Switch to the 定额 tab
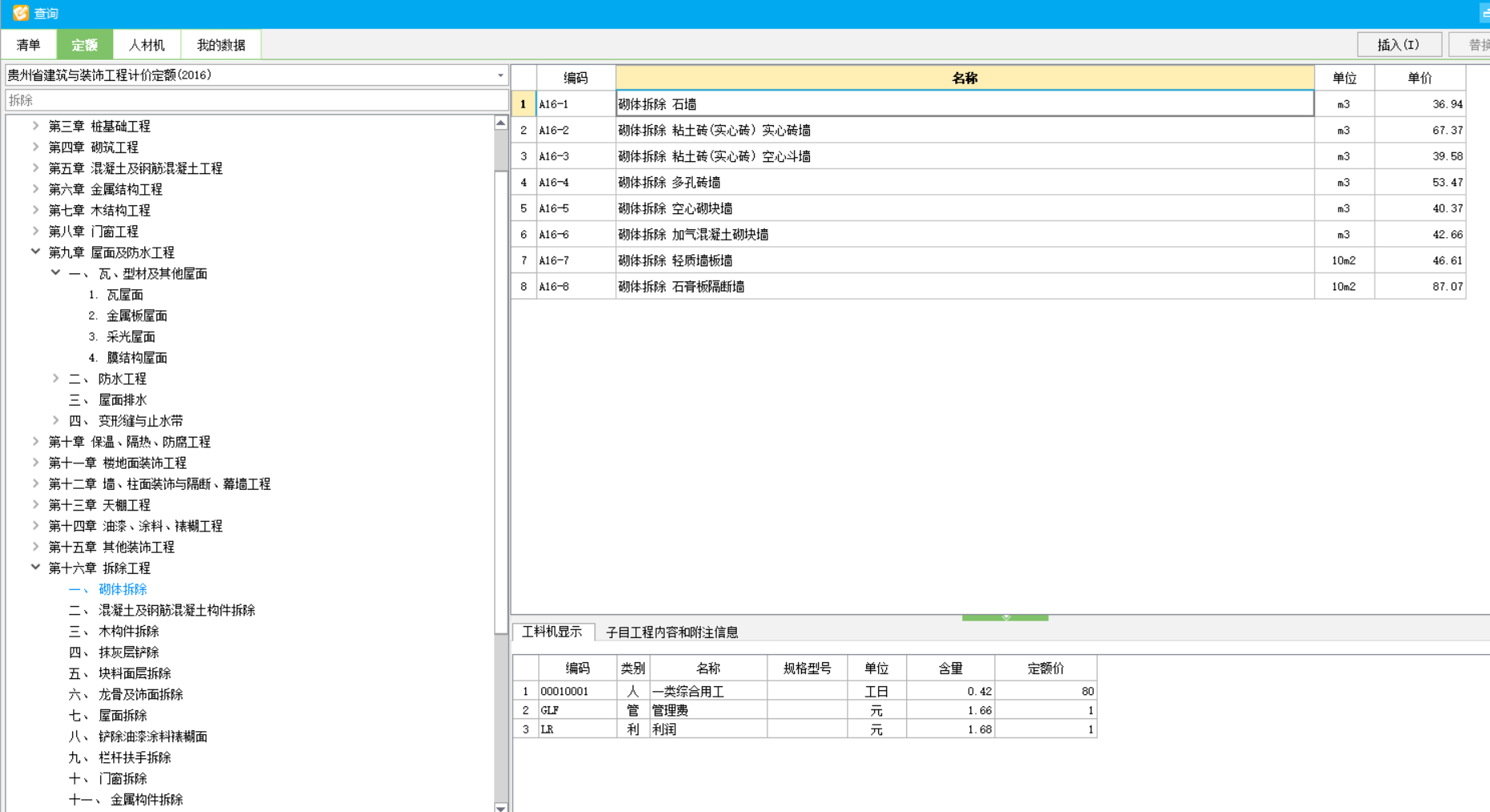 coord(84,45)
